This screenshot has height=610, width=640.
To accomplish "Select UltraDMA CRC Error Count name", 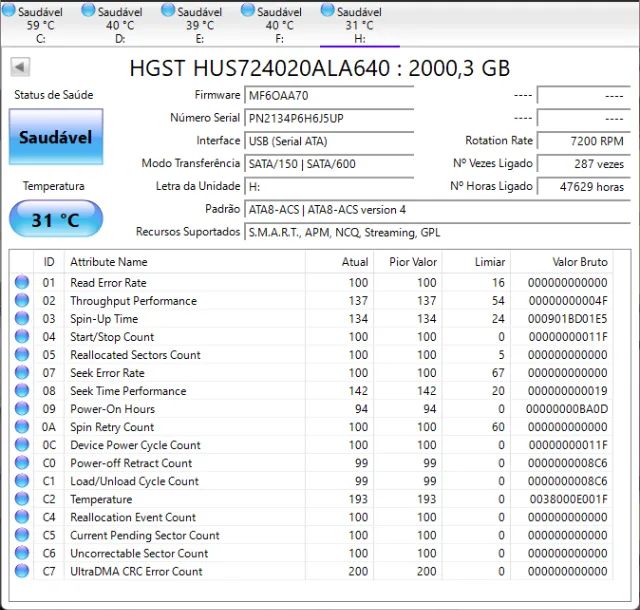I will (x=136, y=571).
